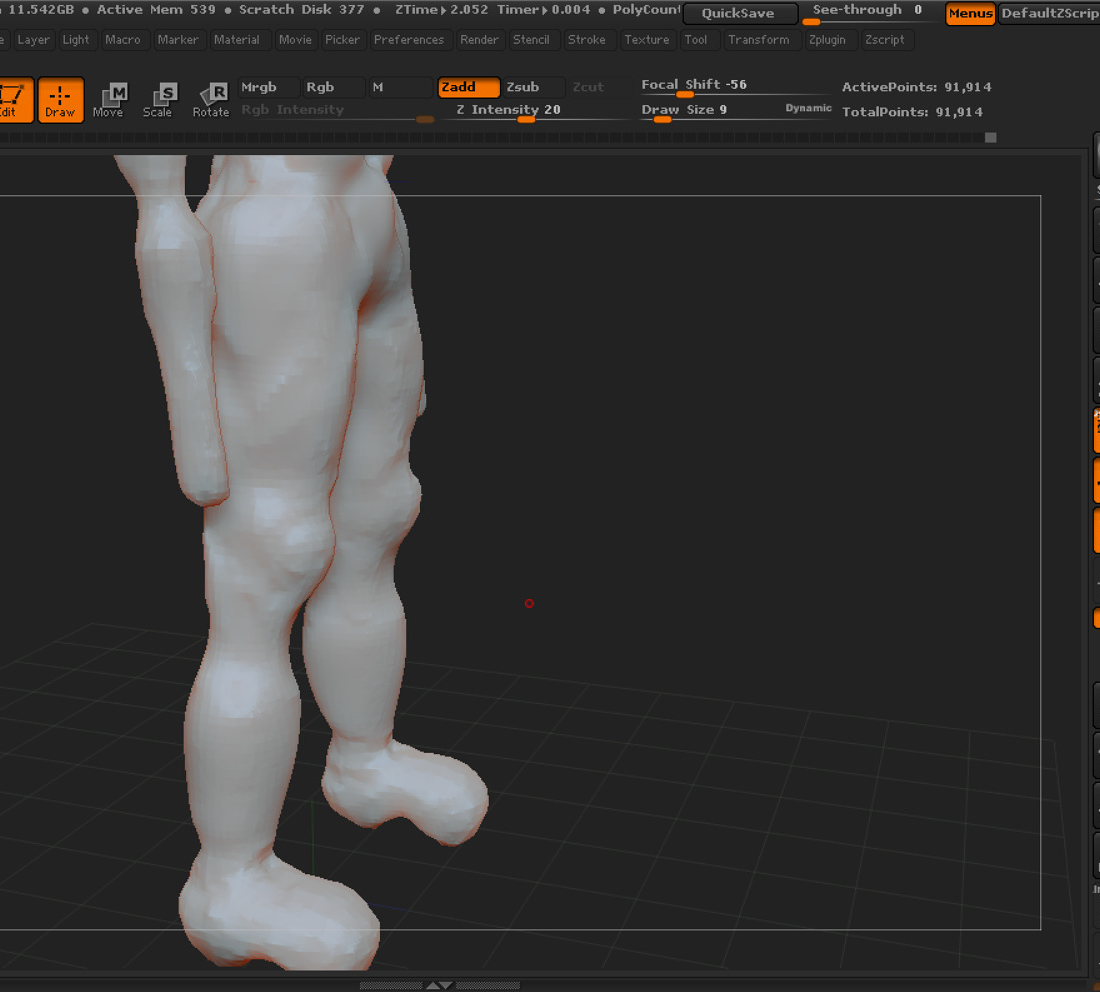Screen dimensions: 1100x992
Task: Toggle M material mode
Action: click(400, 87)
